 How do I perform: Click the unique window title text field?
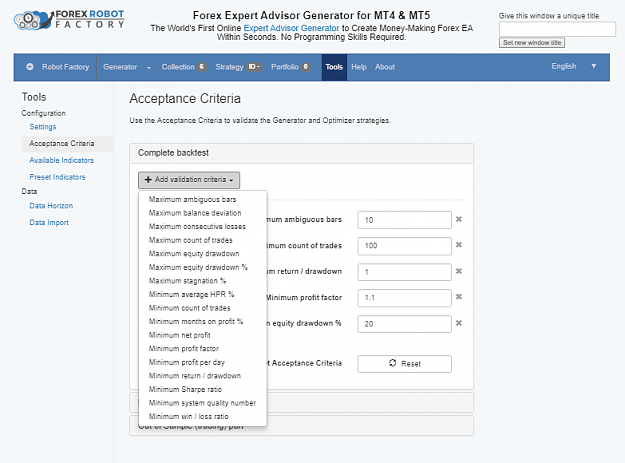tap(557, 29)
